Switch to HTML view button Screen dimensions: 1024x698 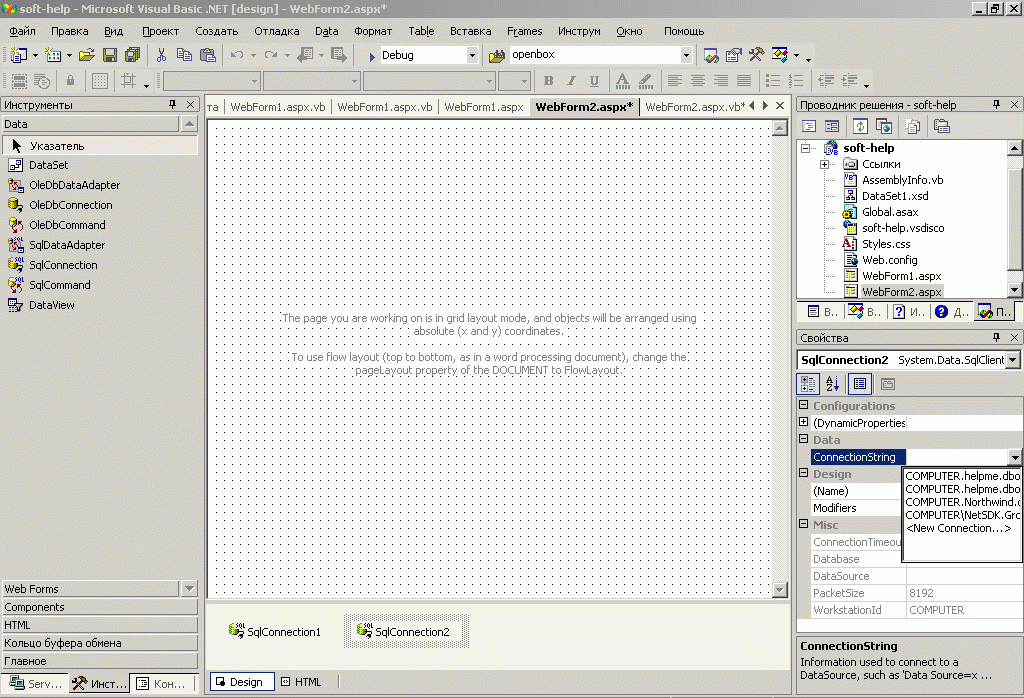coord(301,682)
